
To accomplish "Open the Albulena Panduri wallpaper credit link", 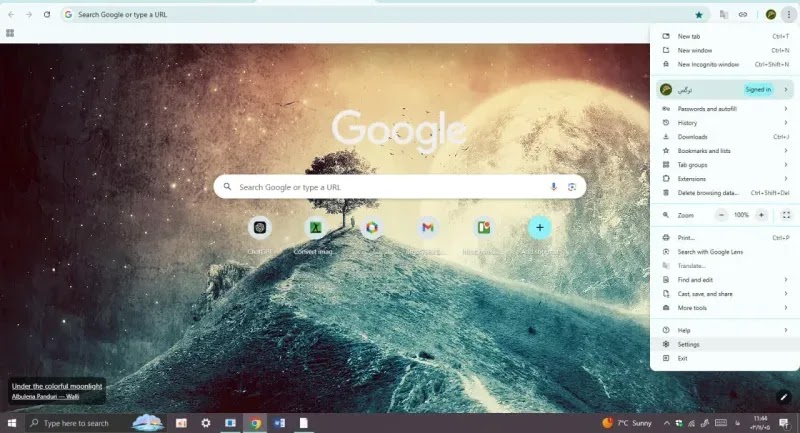I will pyautogui.click(x=45, y=396).
